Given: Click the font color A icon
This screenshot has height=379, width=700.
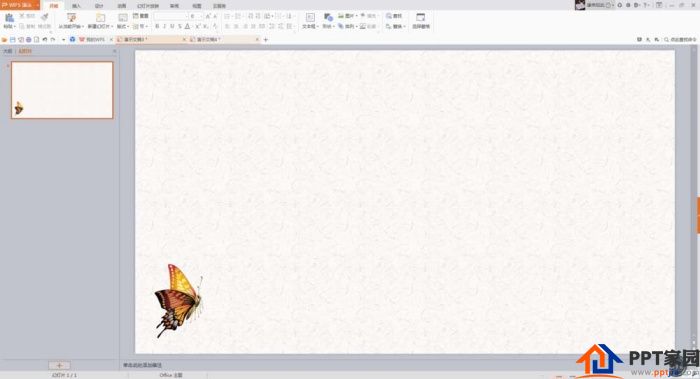Looking at the screenshot, I should 188,27.
